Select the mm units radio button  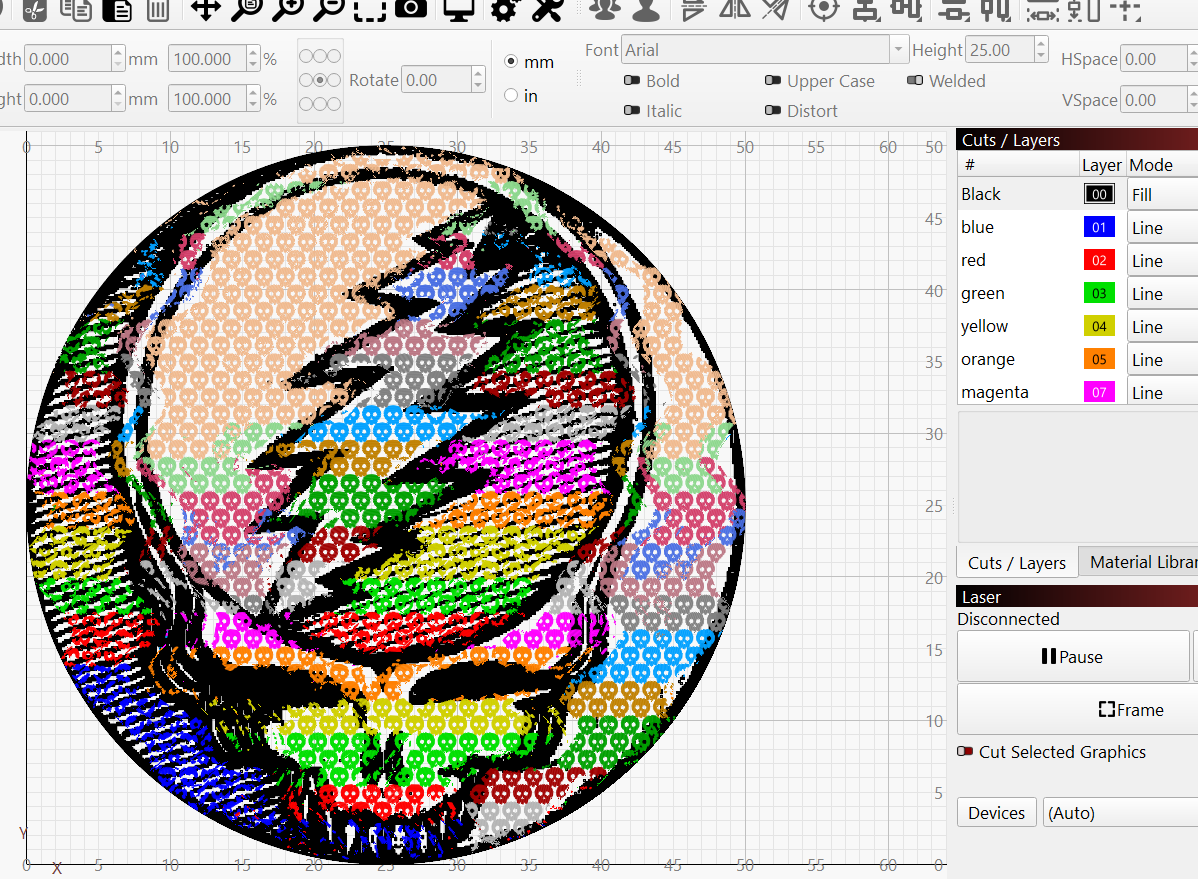pyautogui.click(x=511, y=61)
